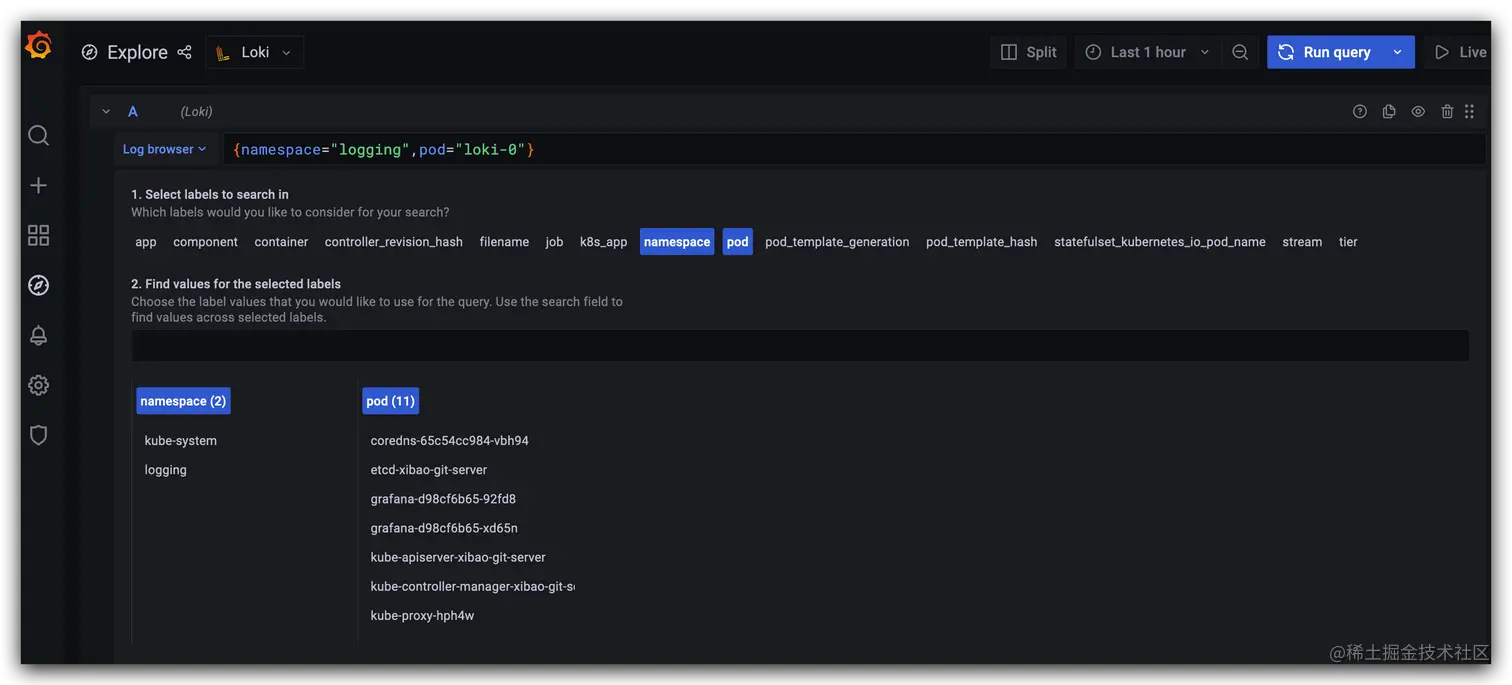
Task: Toggle the pod_template_hash label
Action: [x=981, y=242]
